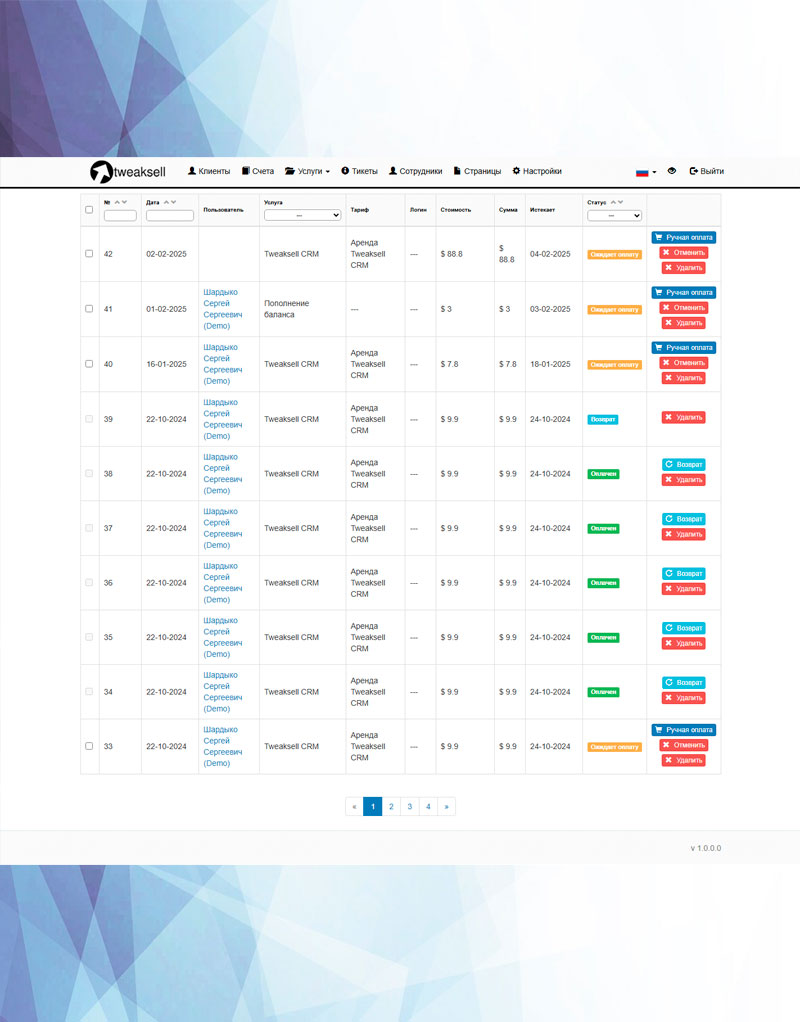Image resolution: width=800 pixels, height=1022 pixels.
Task: Go to page 3 of pagination
Action: coord(409,806)
